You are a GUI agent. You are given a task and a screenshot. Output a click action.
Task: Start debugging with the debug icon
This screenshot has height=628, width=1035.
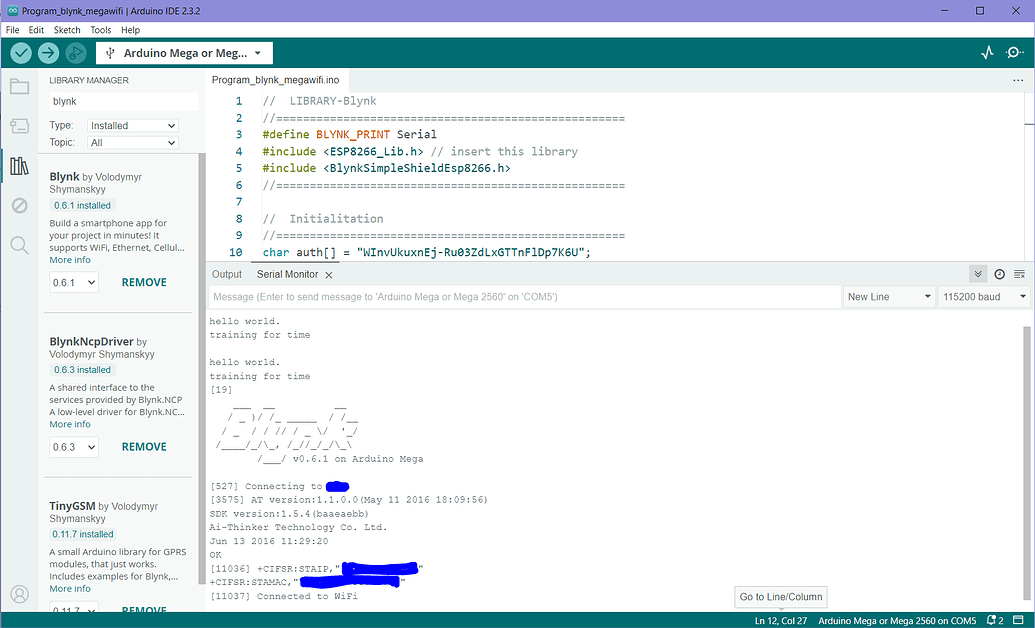pyautogui.click(x=76, y=53)
